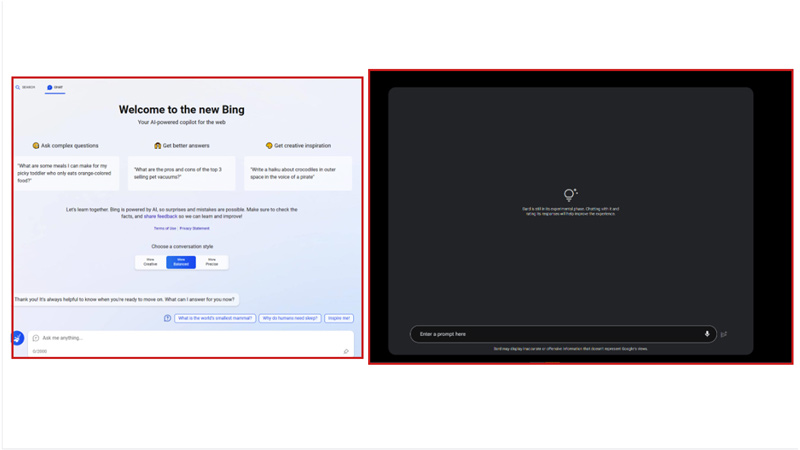Click the 'Get creative inspiration' emoji icon
This screenshot has width=800, height=450.
[269, 145]
